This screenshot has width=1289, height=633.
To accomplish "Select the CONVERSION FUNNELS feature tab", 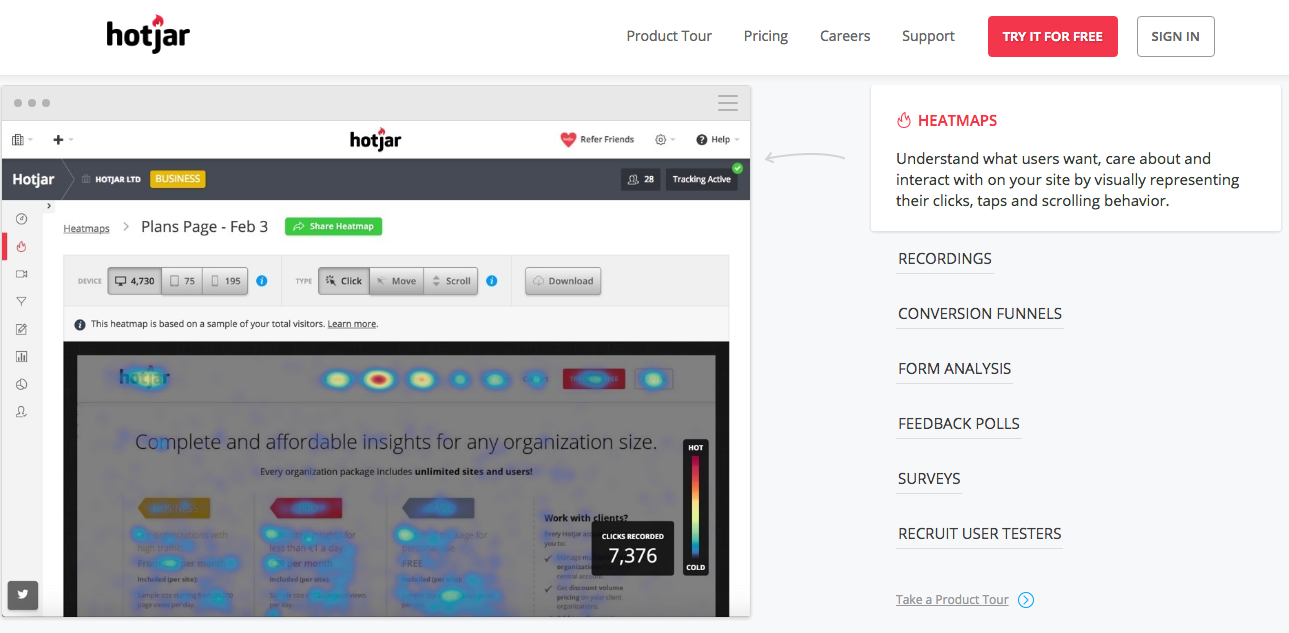I will (980, 314).
